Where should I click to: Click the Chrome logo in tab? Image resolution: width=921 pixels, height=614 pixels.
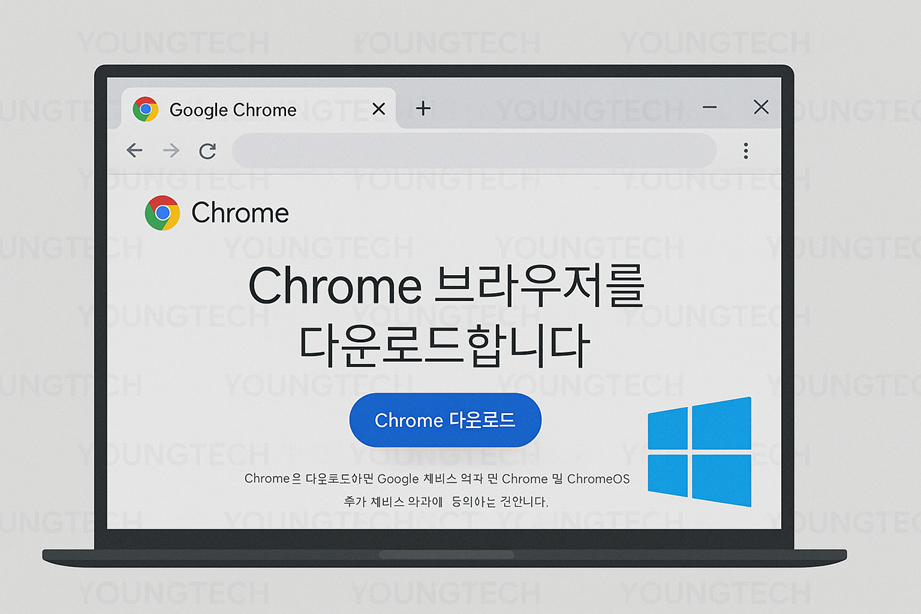tap(146, 109)
